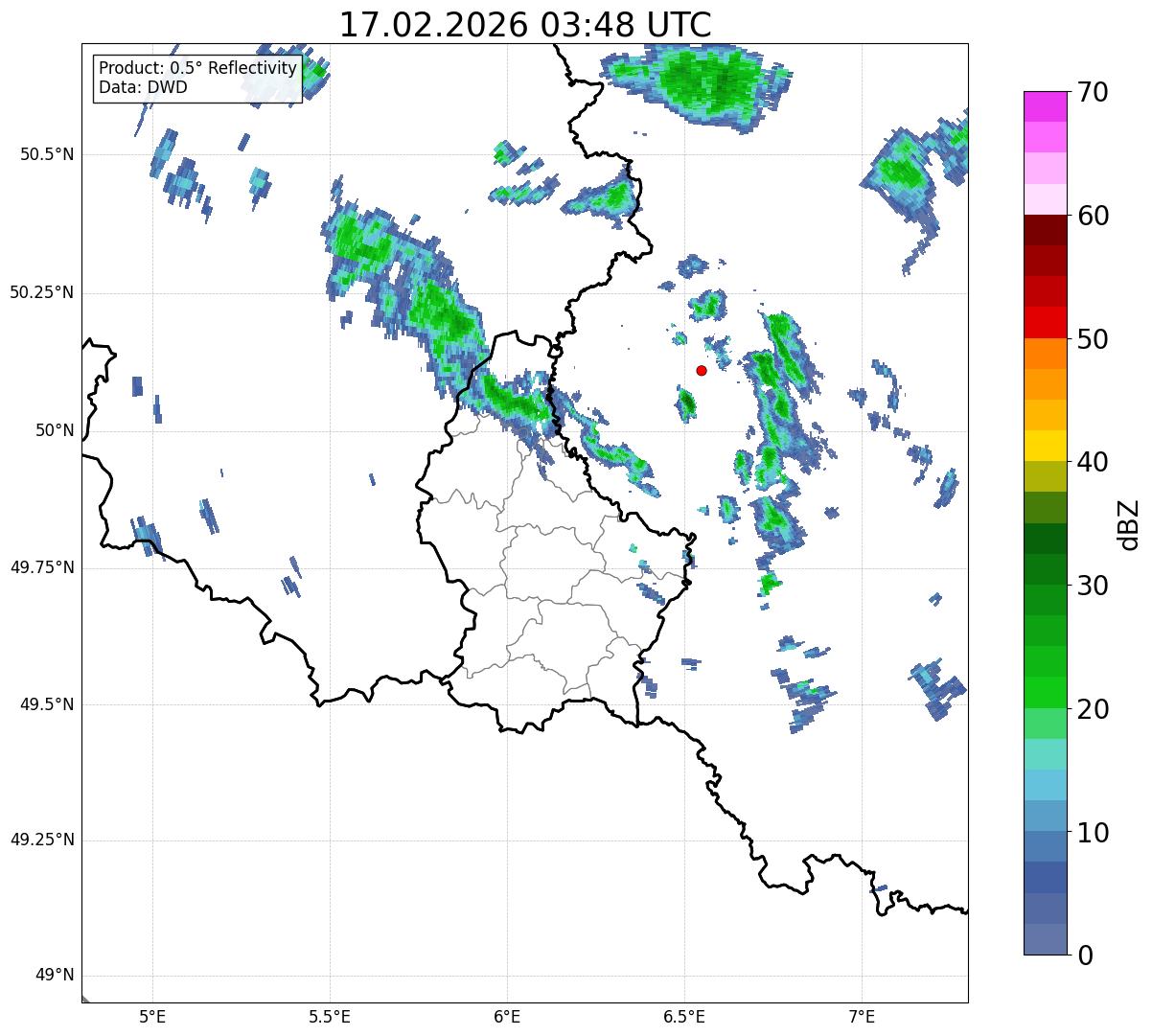Click the 6.5°E longitude tick label

[684, 1016]
